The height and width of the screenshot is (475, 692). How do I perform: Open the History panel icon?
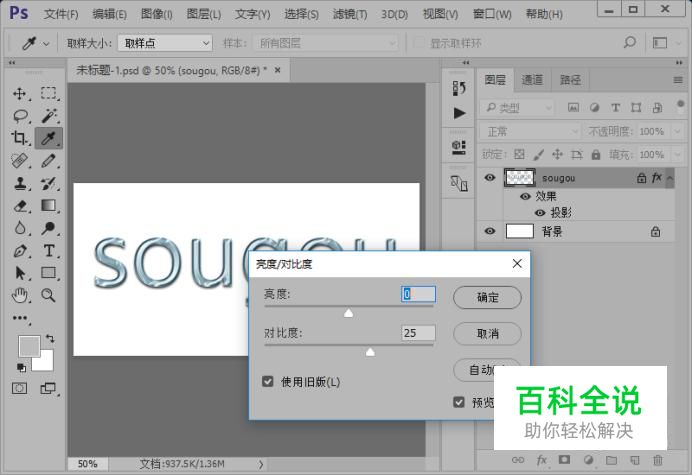[x=459, y=88]
